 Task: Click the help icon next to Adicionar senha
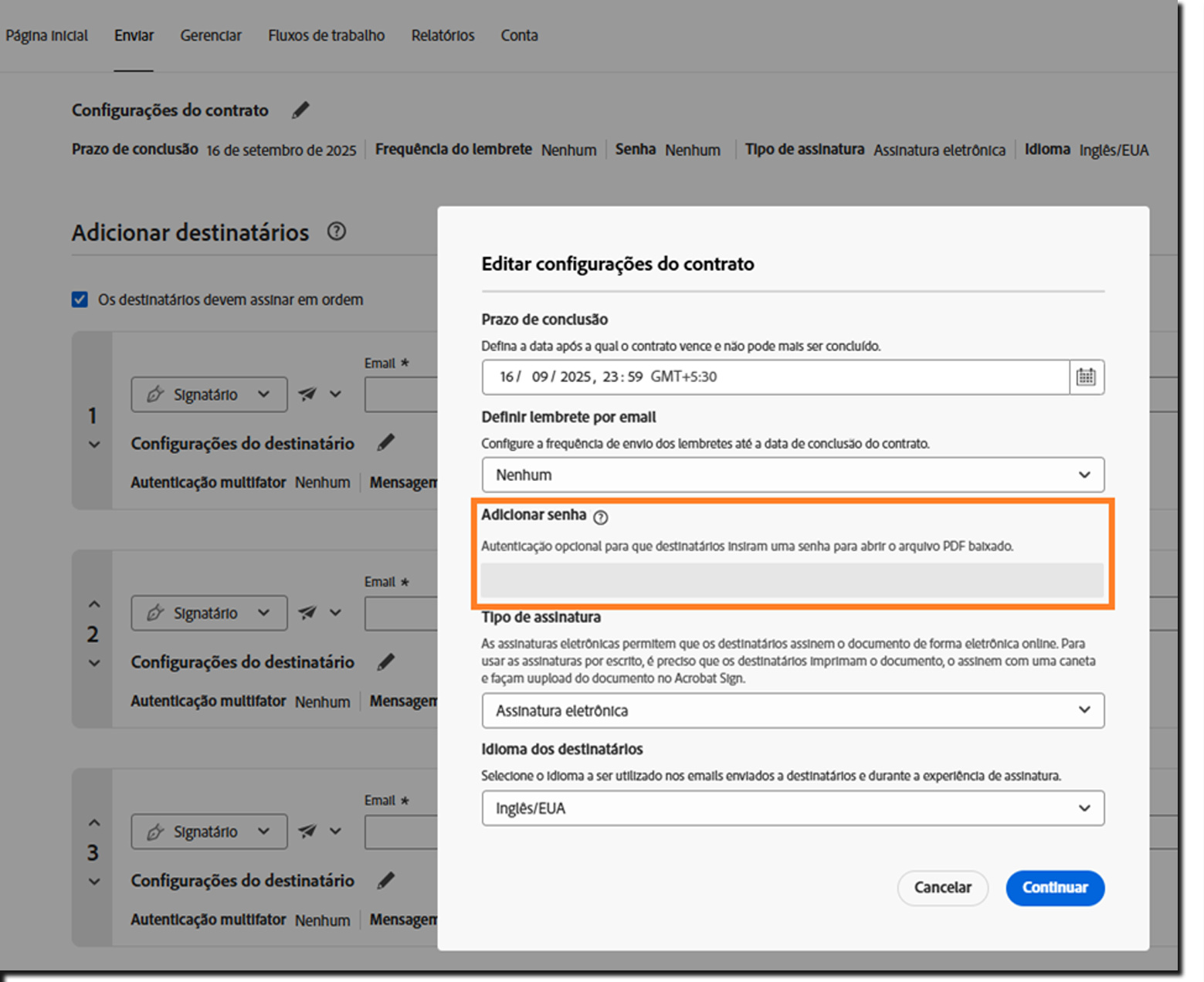(601, 517)
